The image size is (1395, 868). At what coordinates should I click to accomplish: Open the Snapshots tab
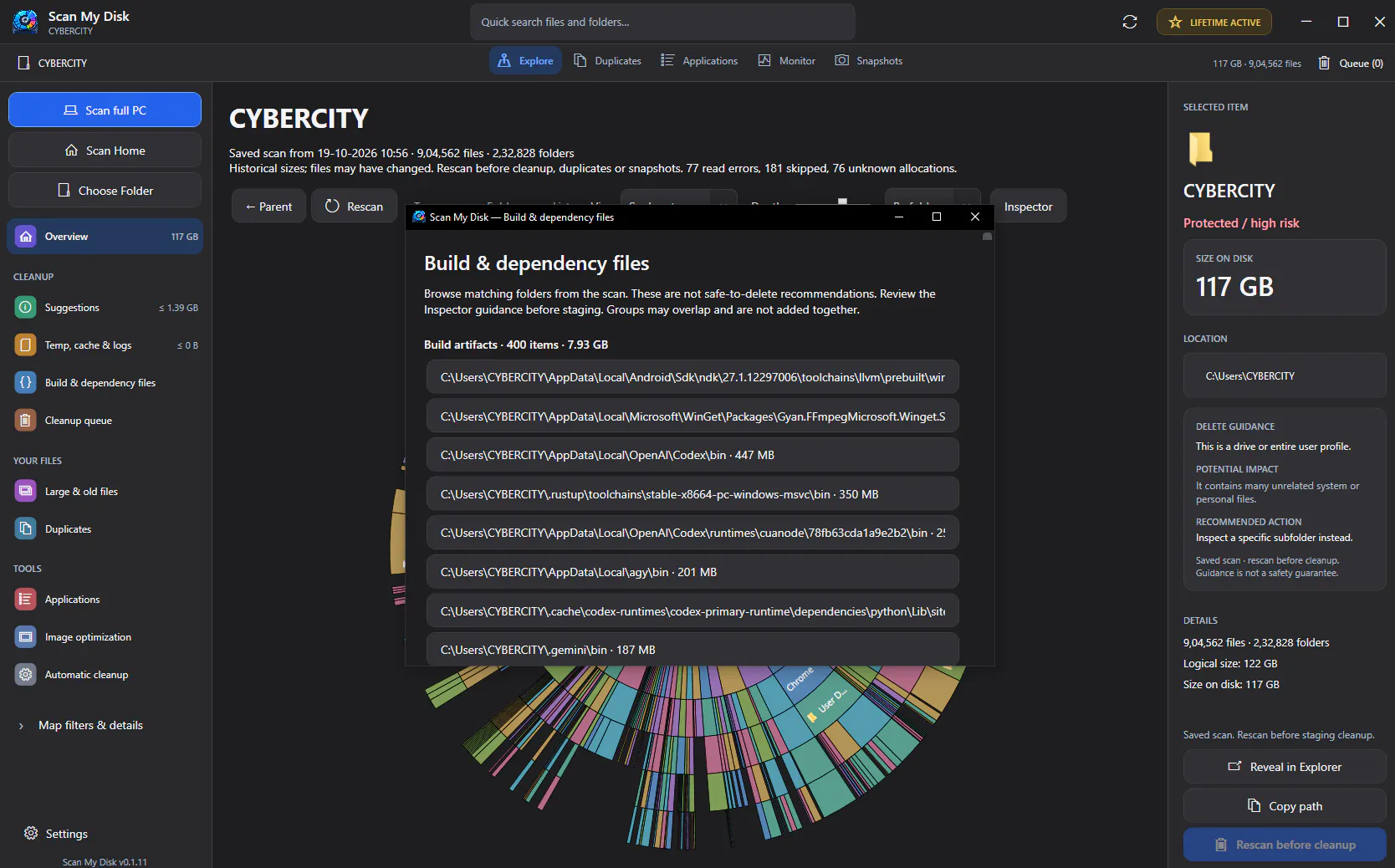(868, 61)
